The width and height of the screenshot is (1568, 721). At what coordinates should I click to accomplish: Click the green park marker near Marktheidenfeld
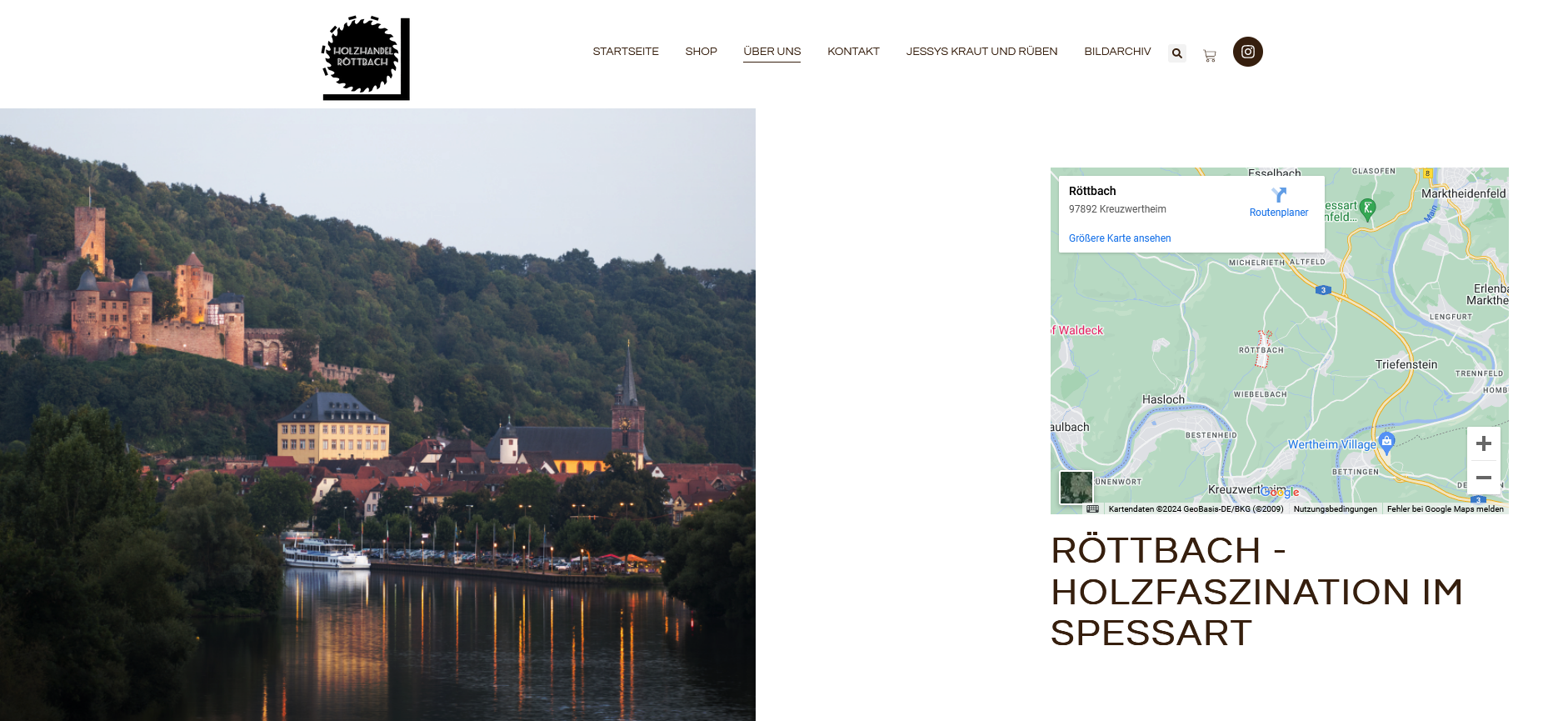(1367, 208)
